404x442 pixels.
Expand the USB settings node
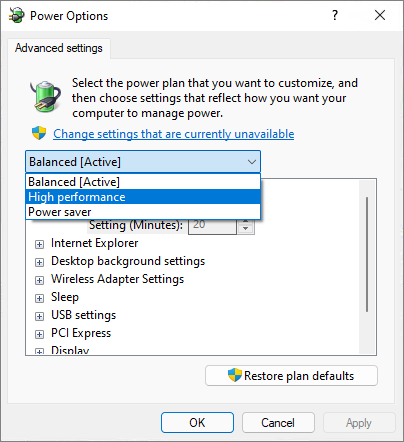(39, 316)
